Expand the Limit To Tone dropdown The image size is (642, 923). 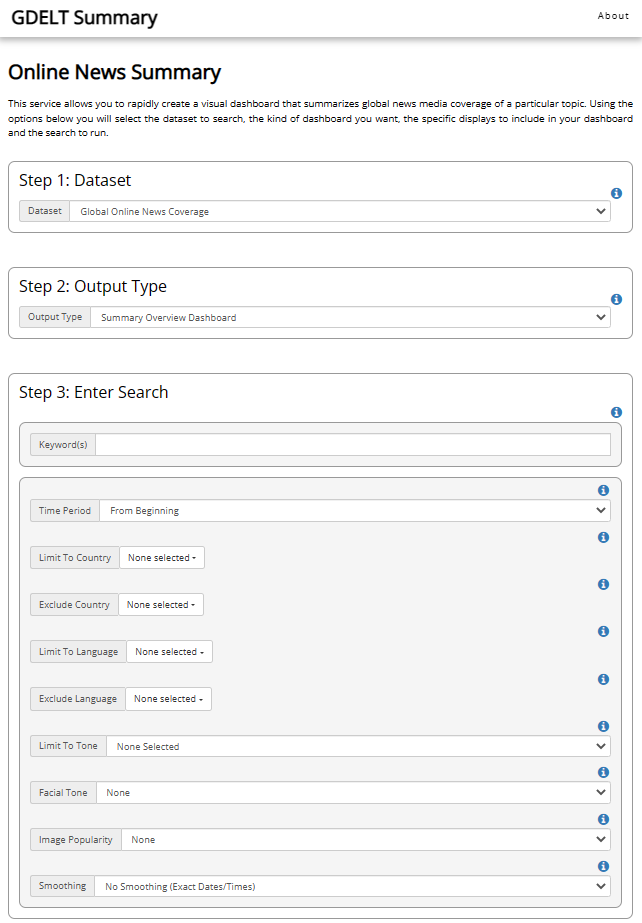[357, 746]
